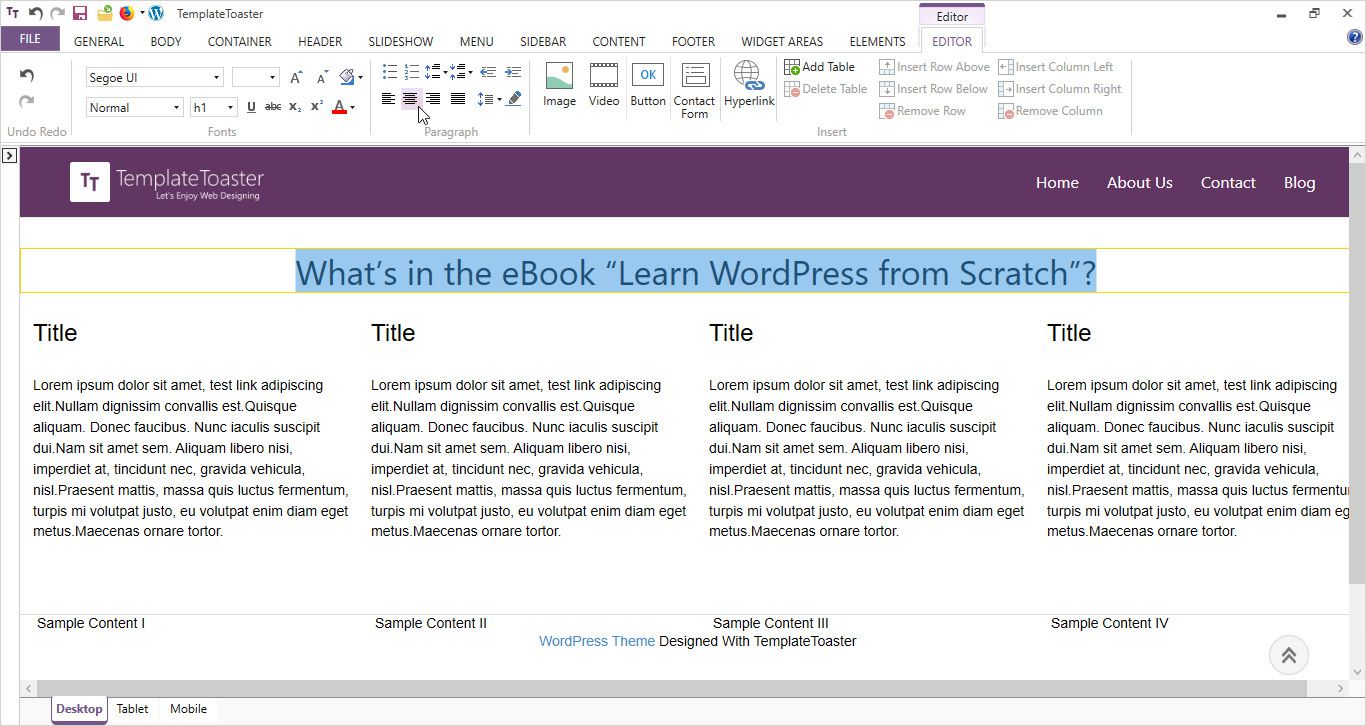Toggle justify text alignment
The width and height of the screenshot is (1366, 726).
458,99
